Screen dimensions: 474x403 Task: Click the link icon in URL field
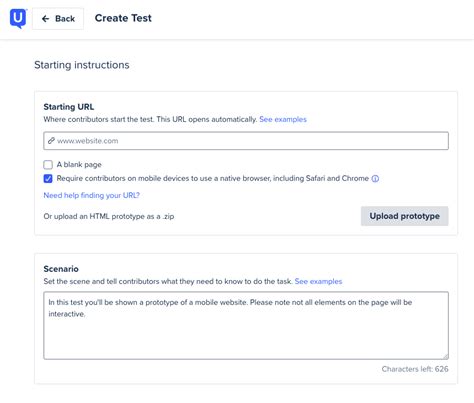point(51,141)
